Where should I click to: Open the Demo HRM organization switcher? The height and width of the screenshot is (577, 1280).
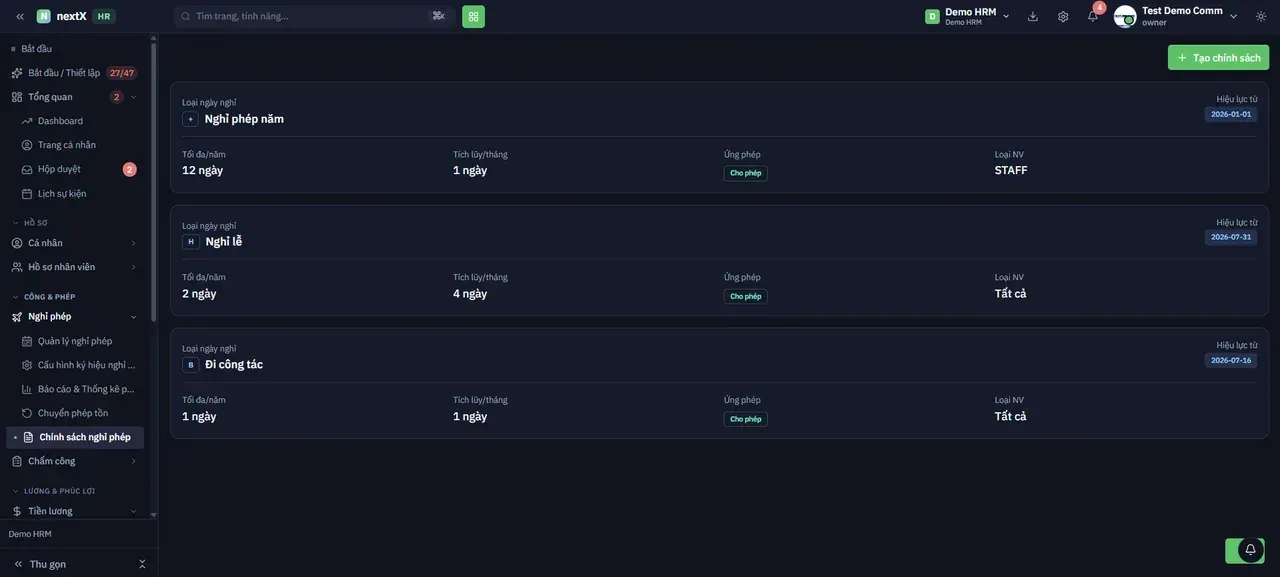point(967,16)
